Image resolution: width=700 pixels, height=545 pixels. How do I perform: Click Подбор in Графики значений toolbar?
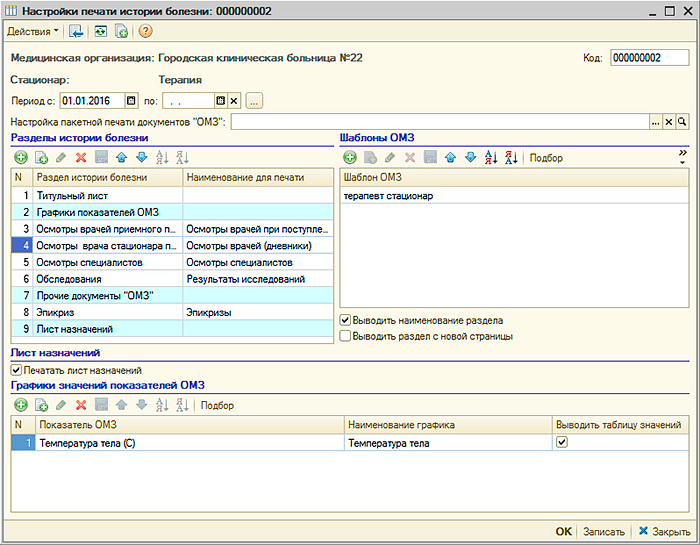(x=218, y=405)
